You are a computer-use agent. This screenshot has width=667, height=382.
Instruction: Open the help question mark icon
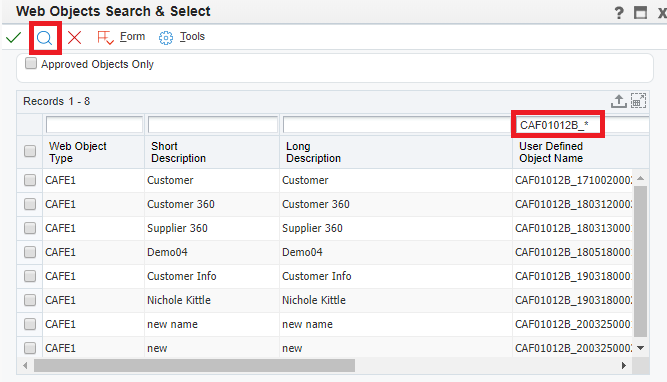click(619, 12)
